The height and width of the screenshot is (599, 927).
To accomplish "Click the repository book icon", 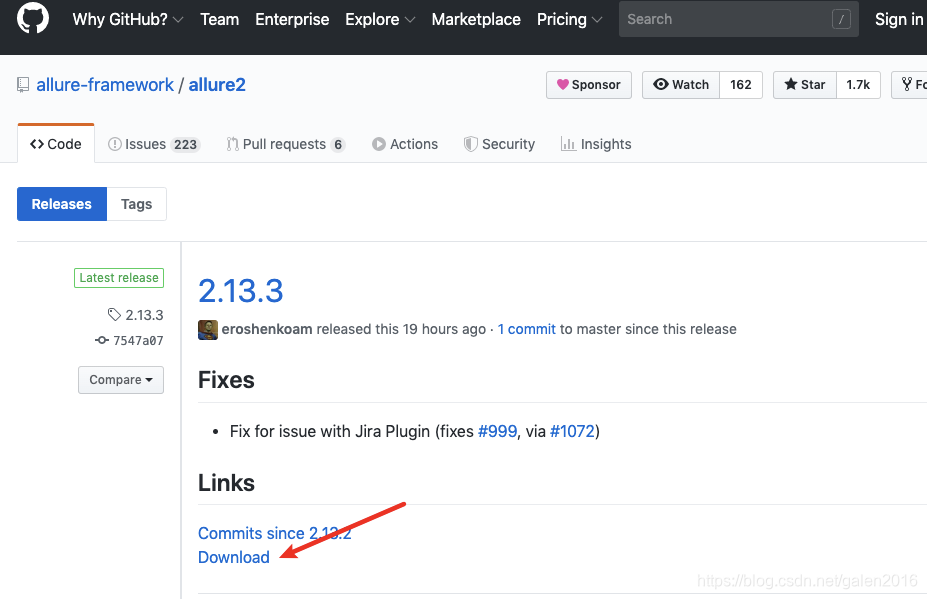I will point(23,85).
